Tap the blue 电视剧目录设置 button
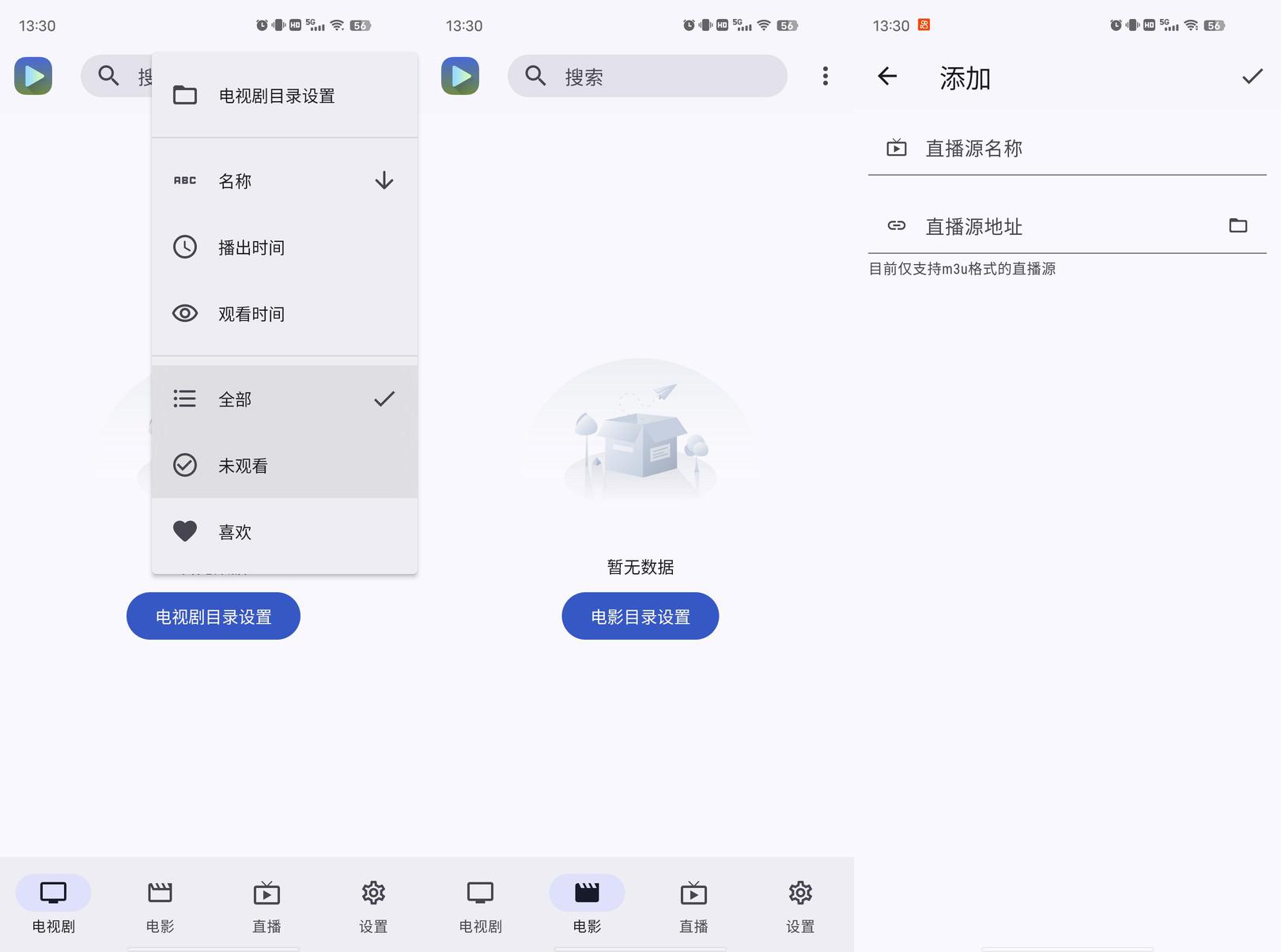This screenshot has height=952, width=1281. pos(213,616)
